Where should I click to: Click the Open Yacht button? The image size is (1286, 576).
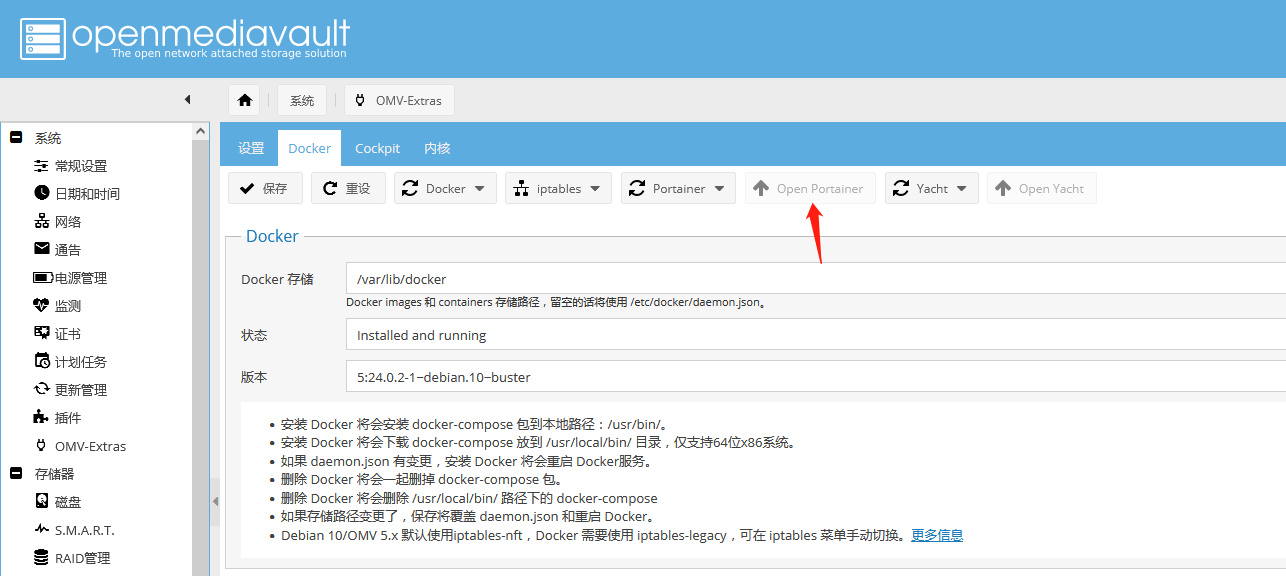tap(1041, 188)
